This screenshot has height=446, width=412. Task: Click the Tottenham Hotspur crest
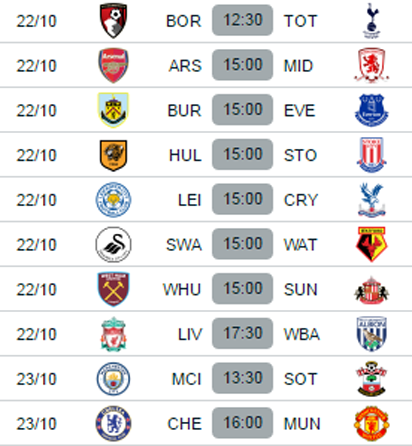(x=372, y=21)
